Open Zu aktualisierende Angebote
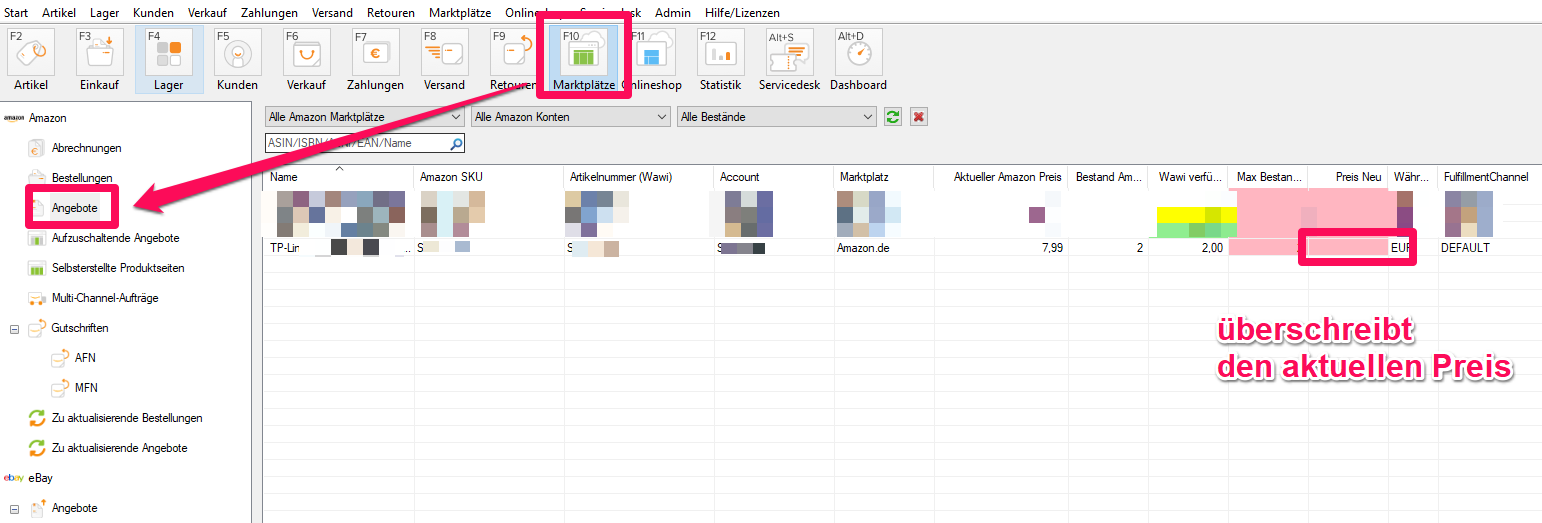 click(119, 448)
